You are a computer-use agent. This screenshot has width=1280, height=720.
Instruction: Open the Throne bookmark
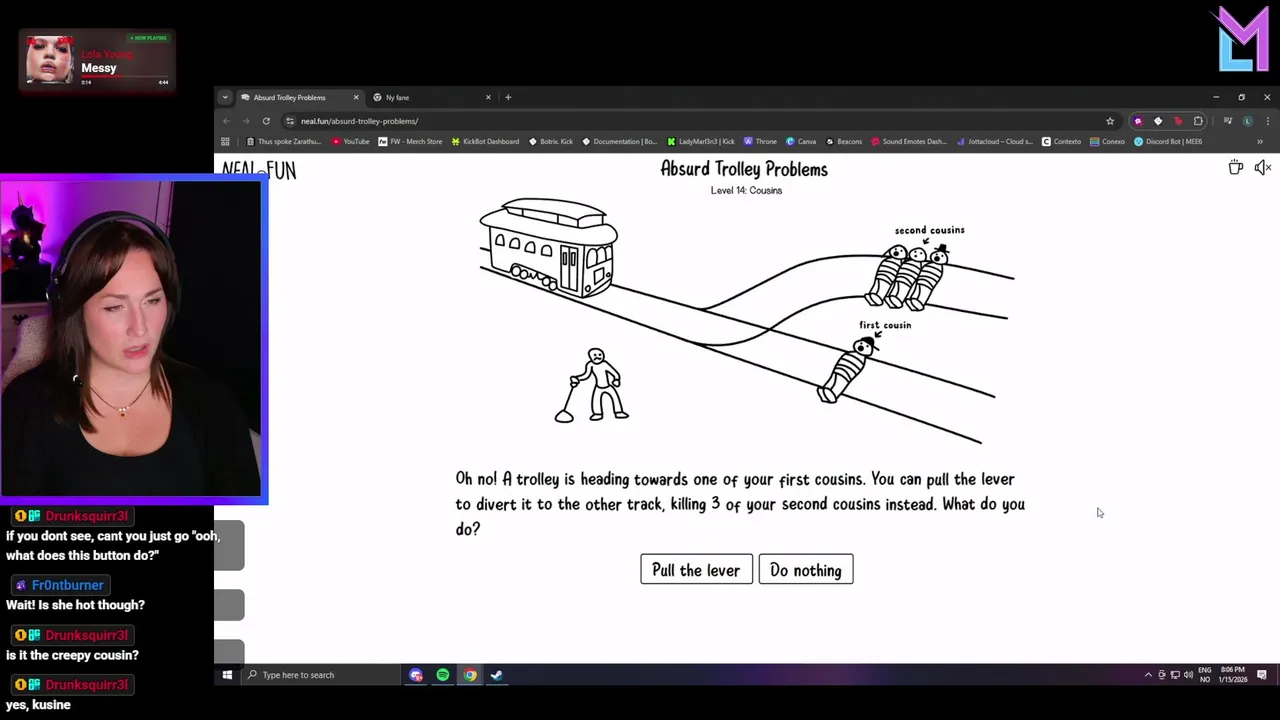760,141
